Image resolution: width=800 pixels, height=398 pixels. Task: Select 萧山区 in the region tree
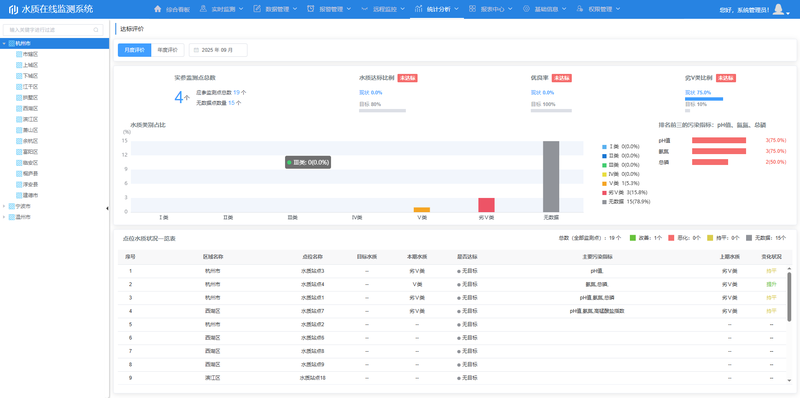point(31,130)
